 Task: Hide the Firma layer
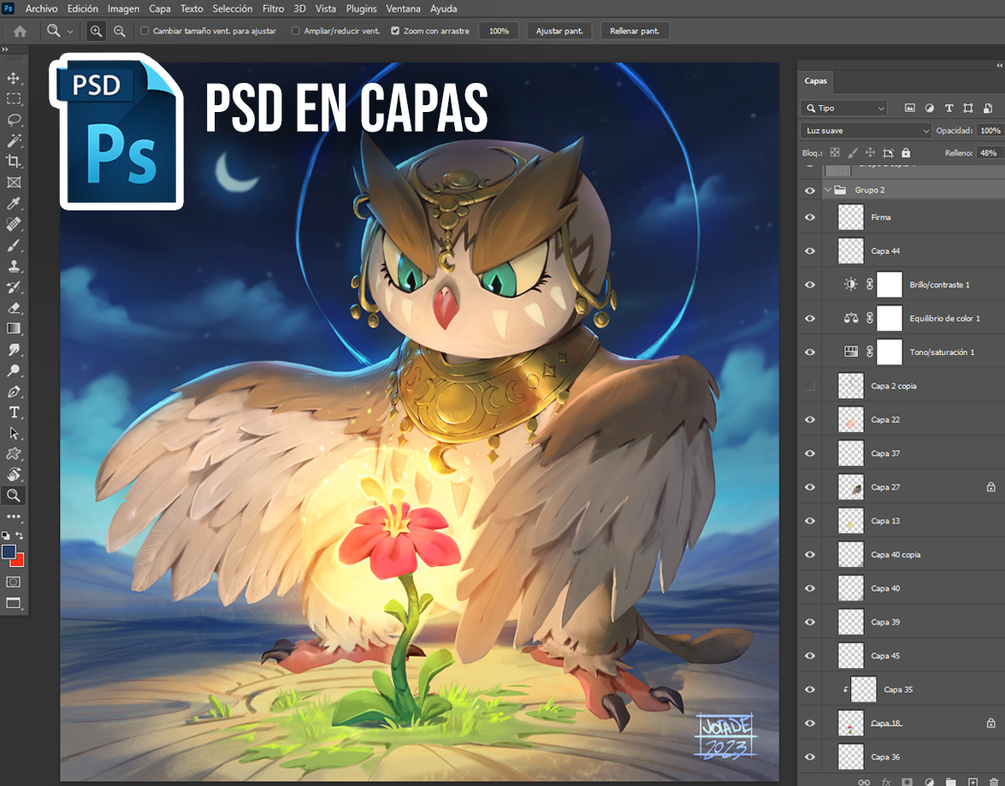coord(810,217)
